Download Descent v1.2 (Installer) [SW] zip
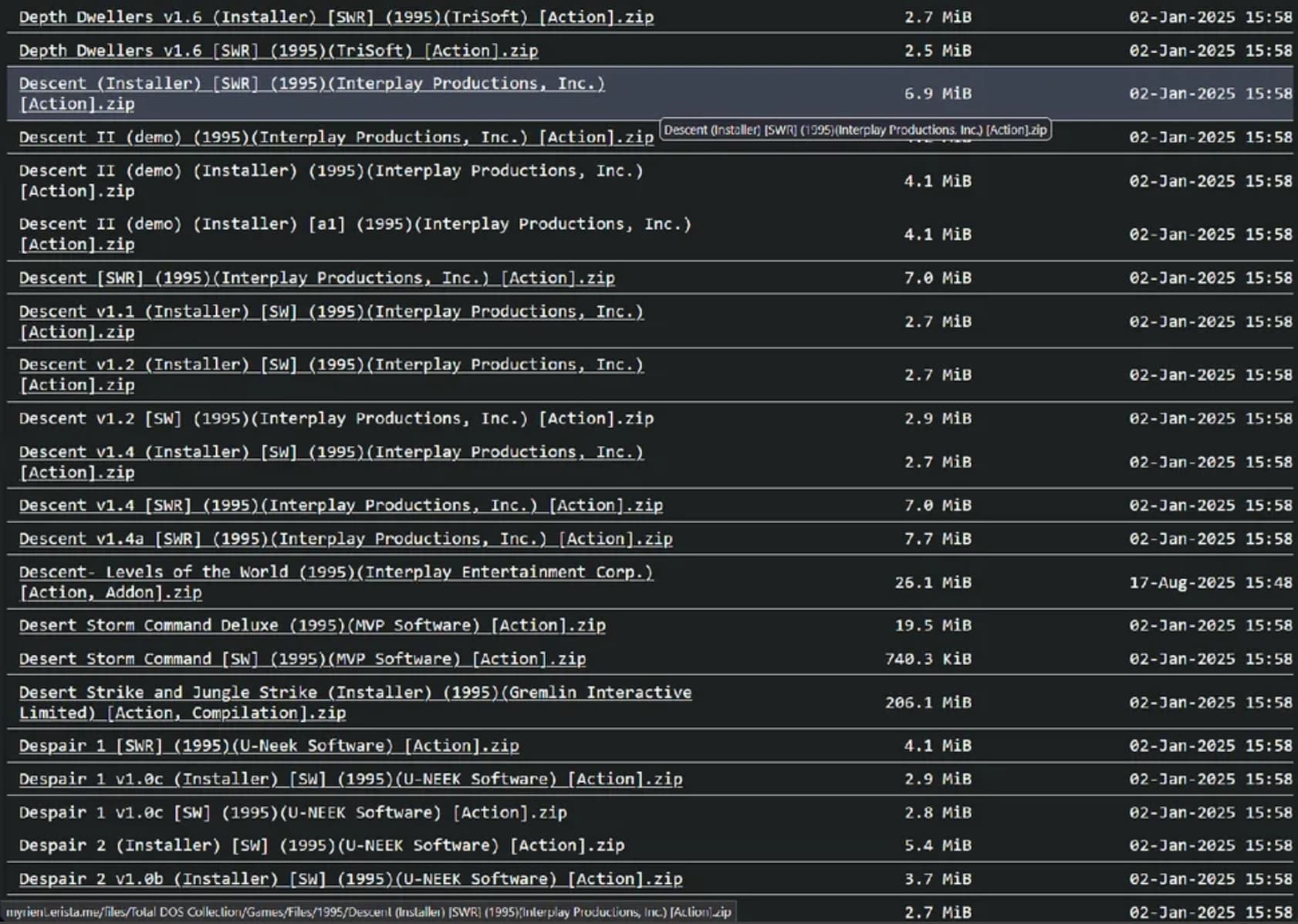 coord(331,374)
